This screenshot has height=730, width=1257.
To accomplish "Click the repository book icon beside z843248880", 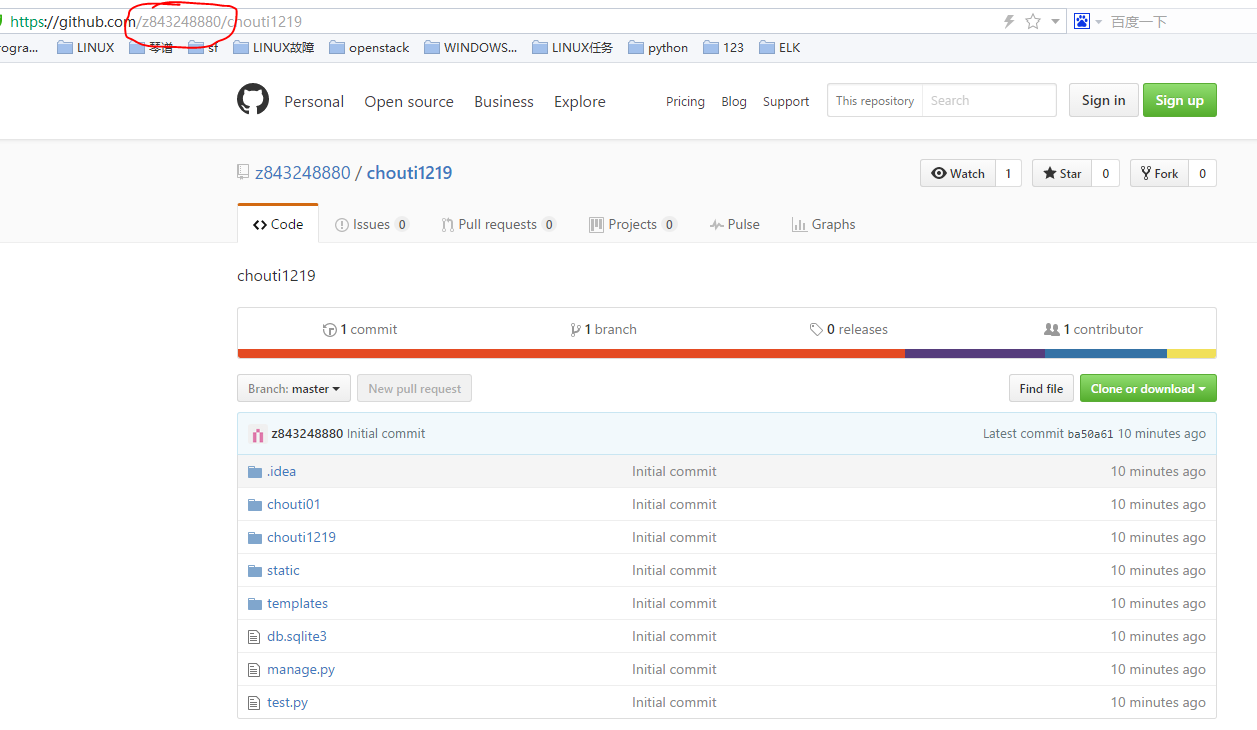I will click(x=243, y=172).
